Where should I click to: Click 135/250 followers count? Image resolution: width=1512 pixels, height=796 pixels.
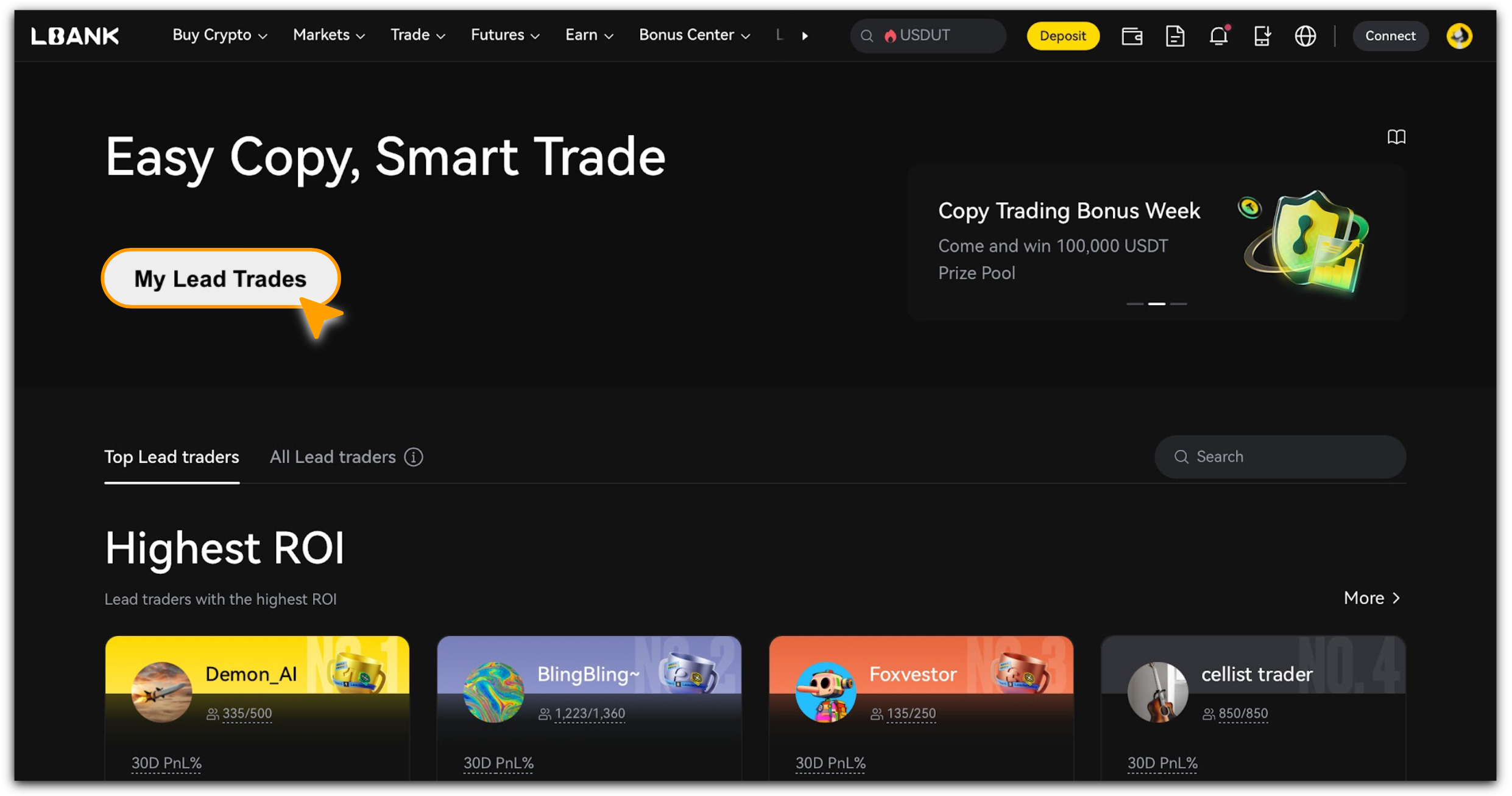[x=911, y=714]
